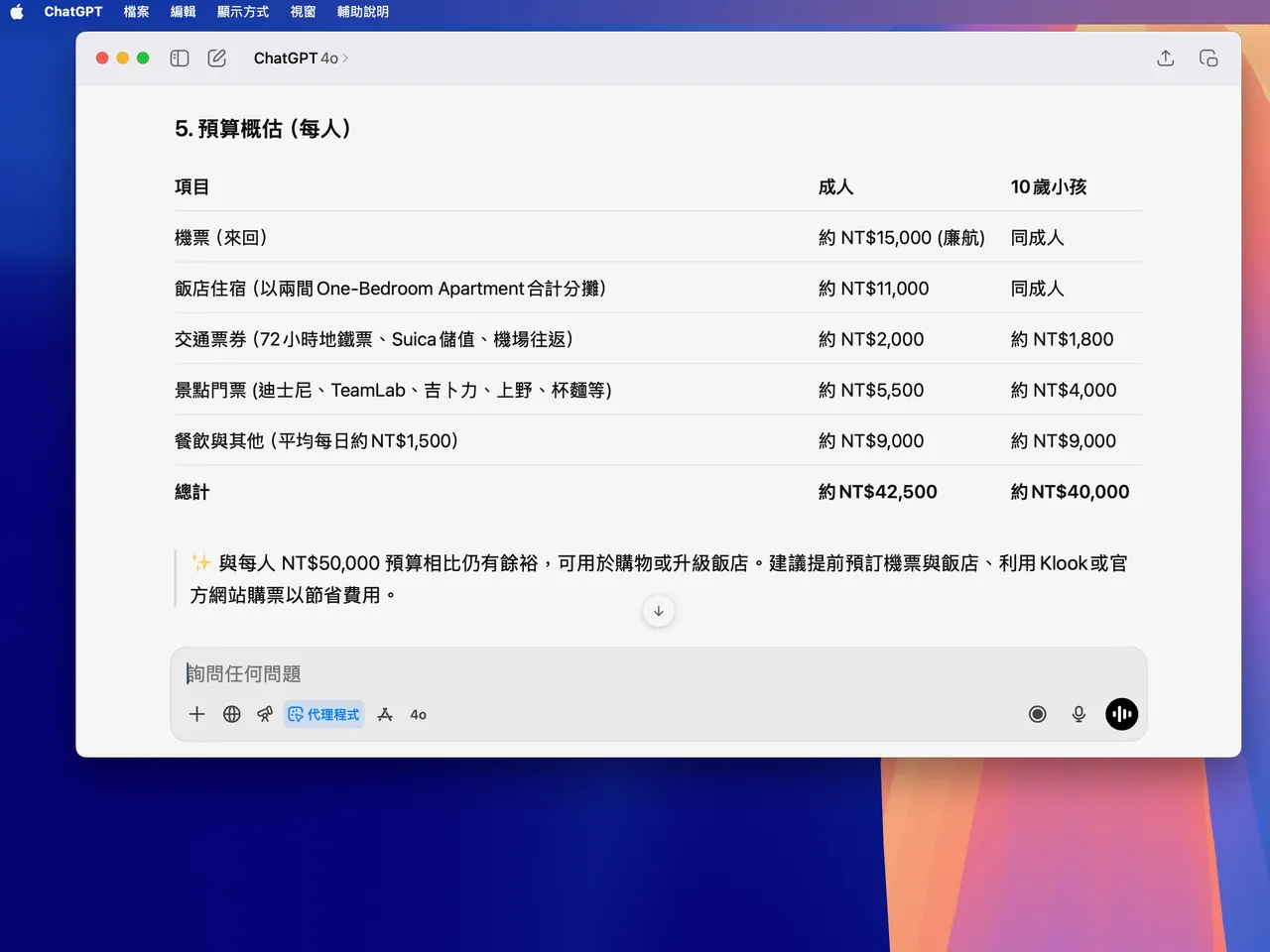Click the 約 NT$2,000 cell
This screenshot has height=952, width=1270.
click(871, 339)
